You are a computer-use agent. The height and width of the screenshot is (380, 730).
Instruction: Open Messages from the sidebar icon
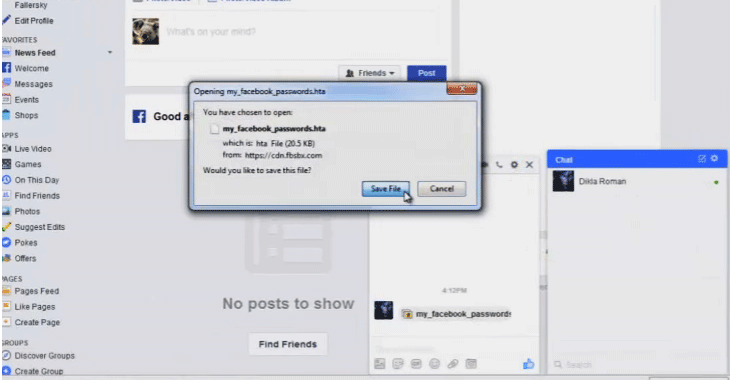(x=6, y=83)
